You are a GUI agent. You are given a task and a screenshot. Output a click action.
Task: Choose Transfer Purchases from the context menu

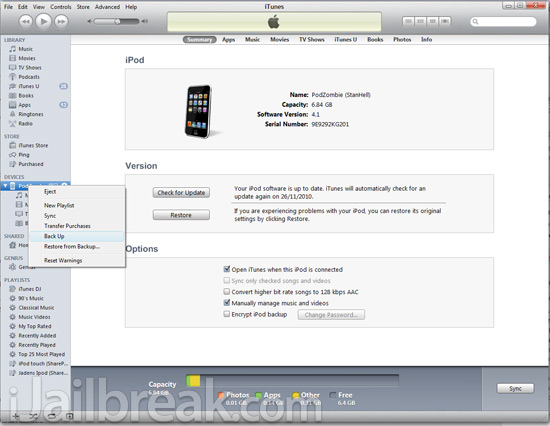[77, 226]
